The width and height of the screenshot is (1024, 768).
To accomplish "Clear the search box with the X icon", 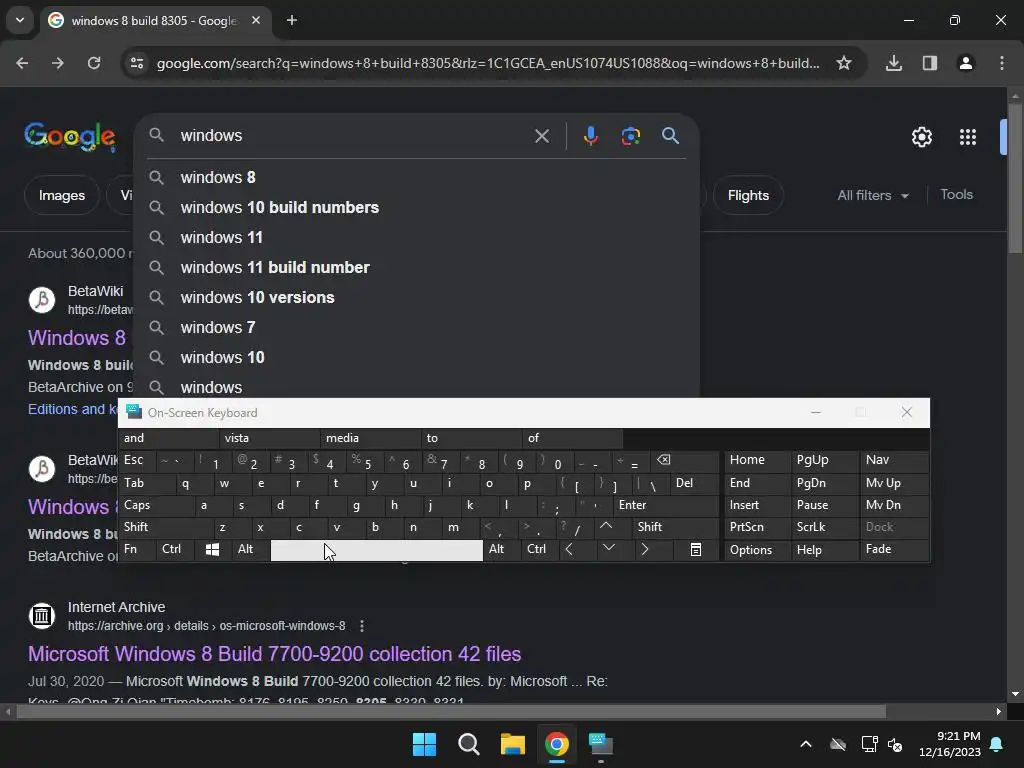I will 541,136.
